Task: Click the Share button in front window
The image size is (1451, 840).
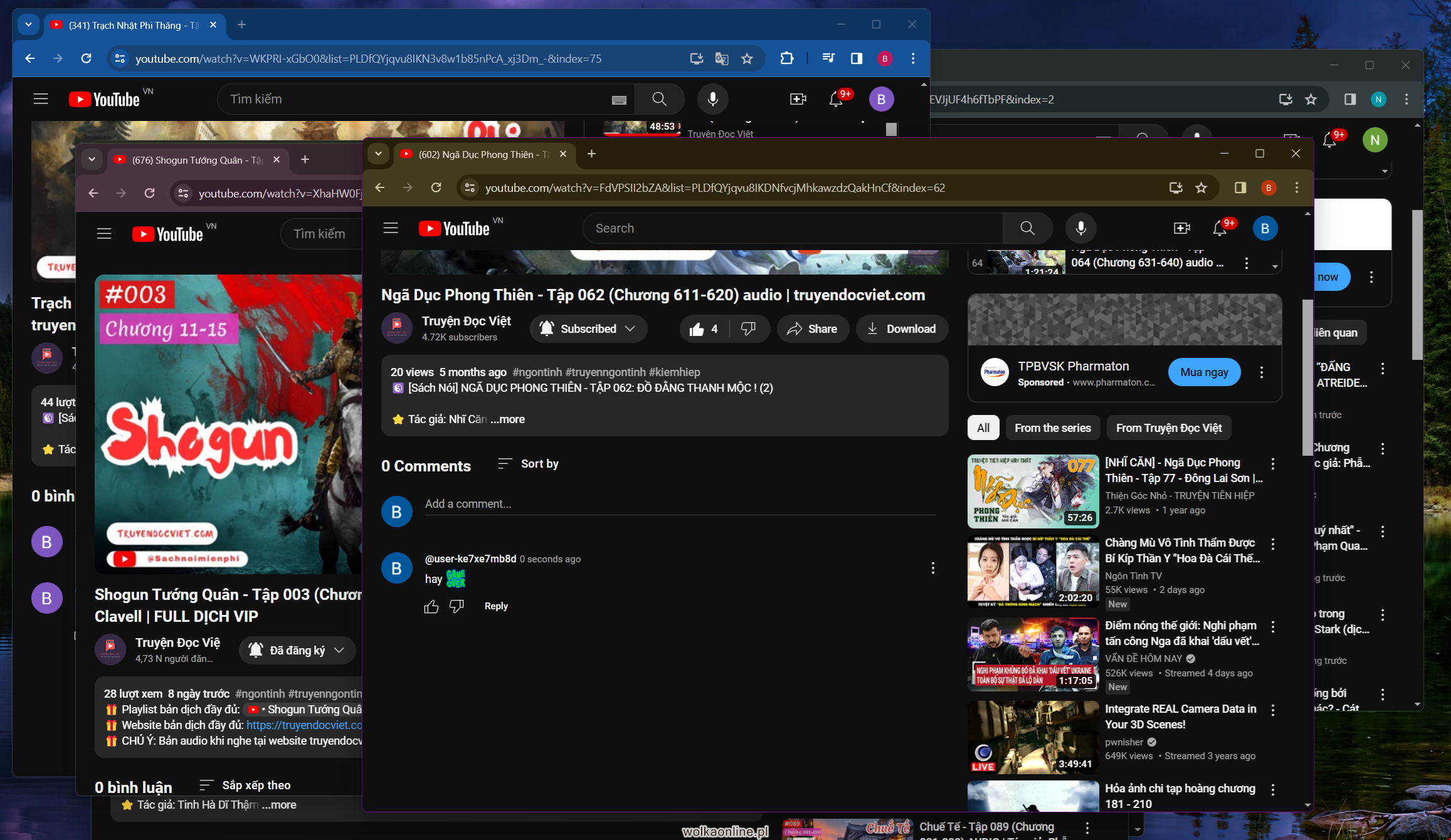Action: coord(813,329)
